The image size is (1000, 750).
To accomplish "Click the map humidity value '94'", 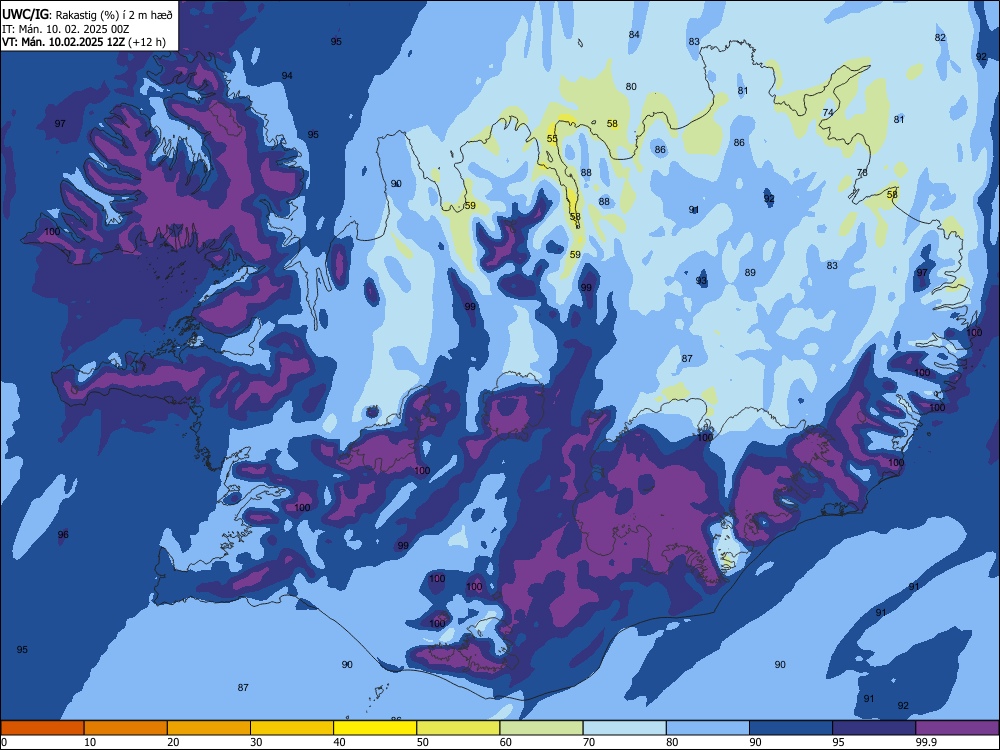I will (x=287, y=76).
